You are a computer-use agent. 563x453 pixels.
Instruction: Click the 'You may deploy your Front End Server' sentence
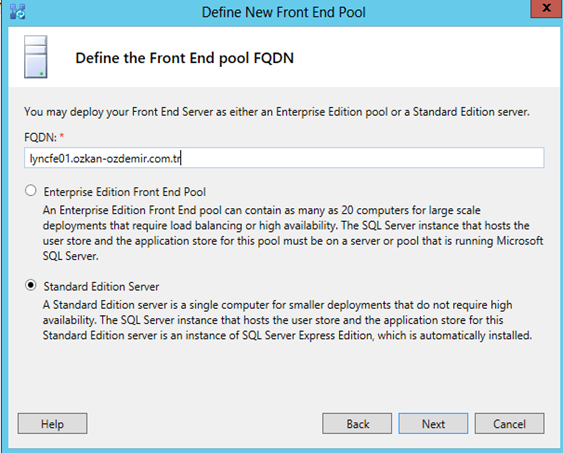[x=277, y=112]
